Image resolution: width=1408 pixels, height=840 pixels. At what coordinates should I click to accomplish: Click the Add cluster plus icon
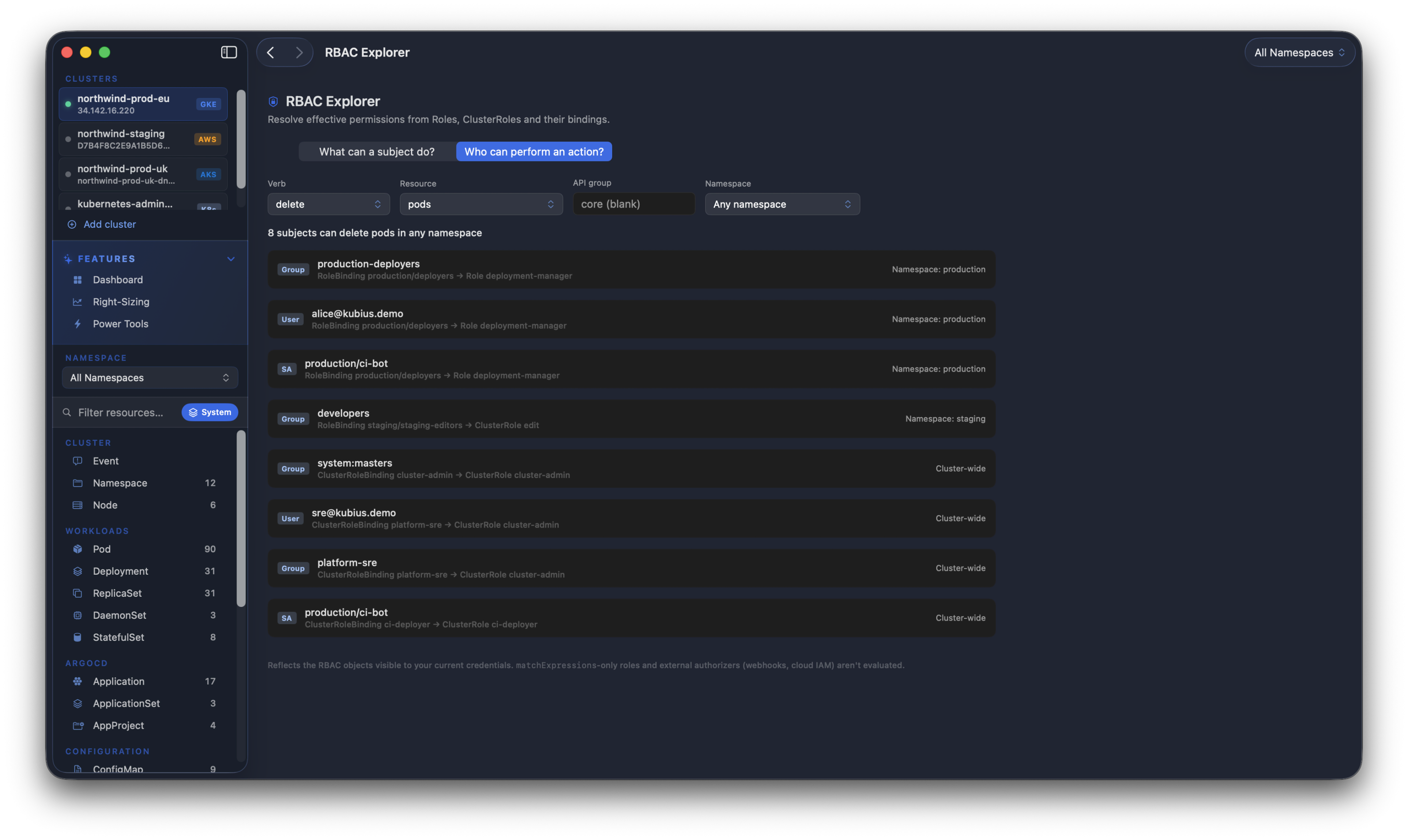point(72,224)
